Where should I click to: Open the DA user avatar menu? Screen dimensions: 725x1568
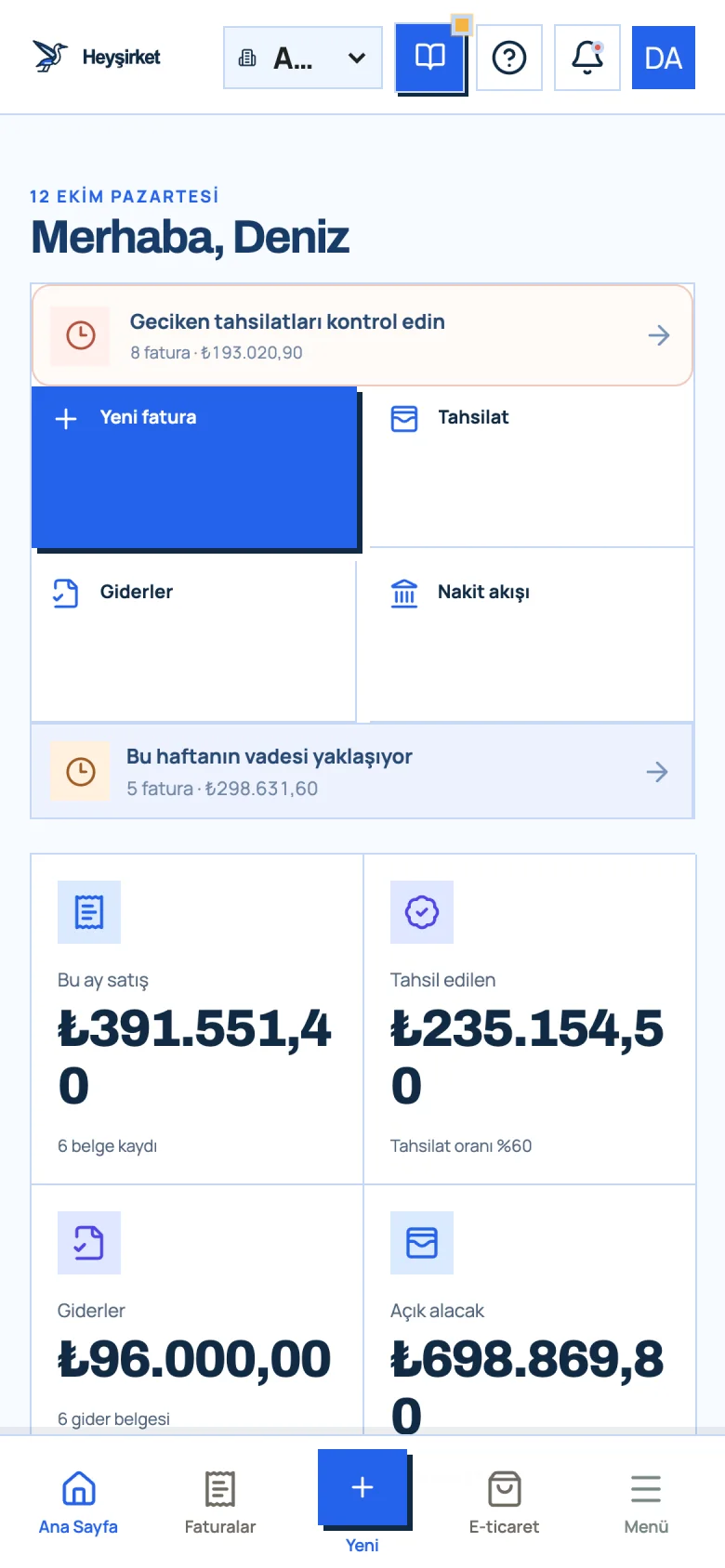click(664, 58)
